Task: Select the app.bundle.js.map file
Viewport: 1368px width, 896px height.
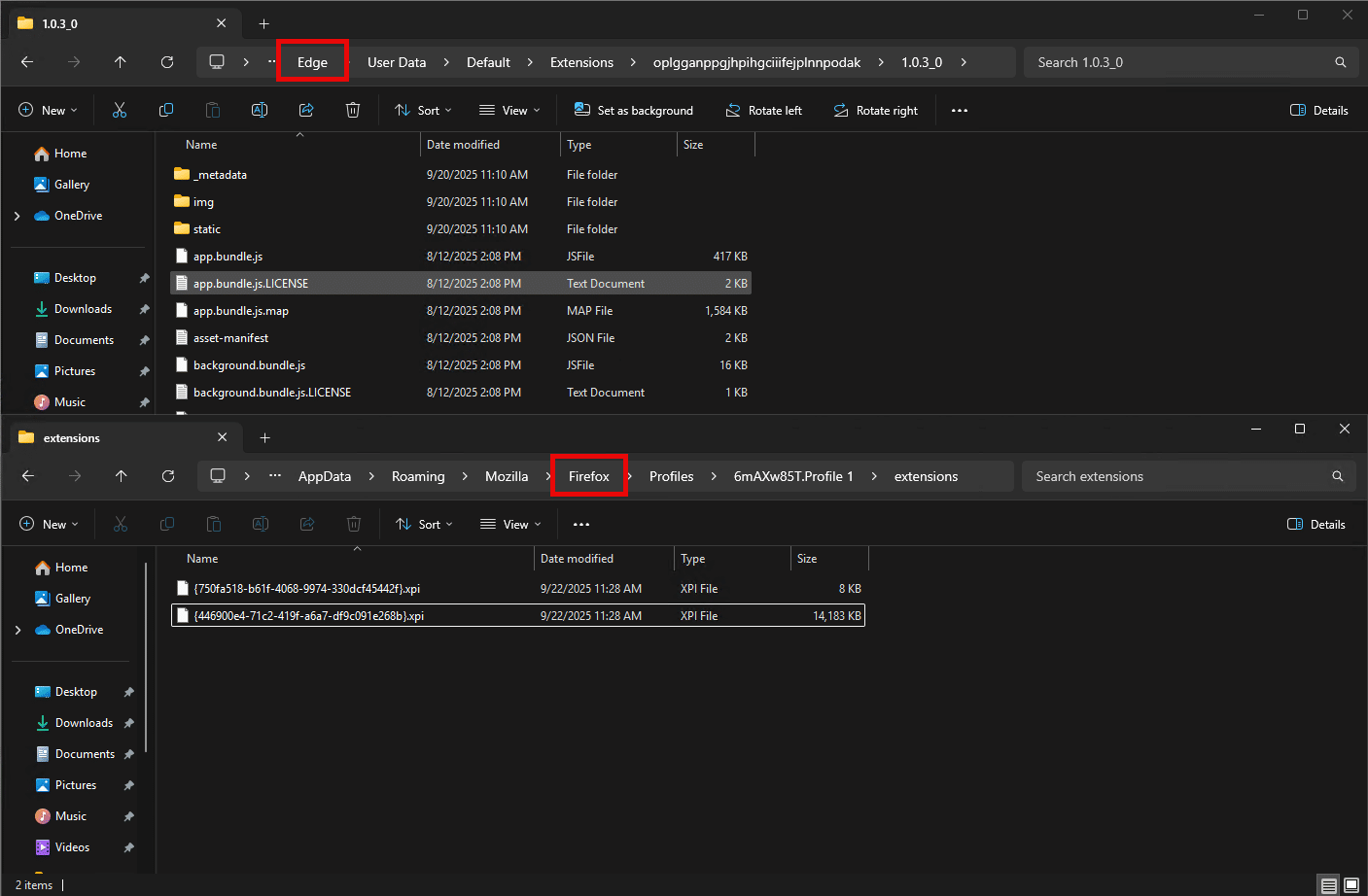Action: click(241, 311)
